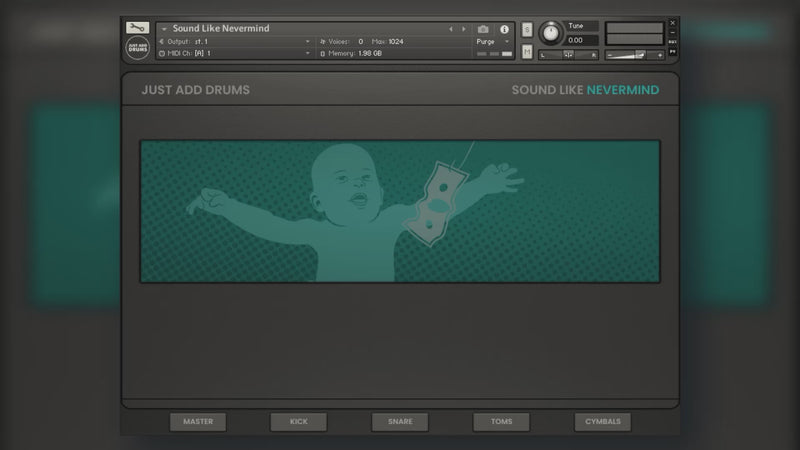Viewport: 800px width, 450px height.
Task: Open the SNARE tab
Action: 400,421
